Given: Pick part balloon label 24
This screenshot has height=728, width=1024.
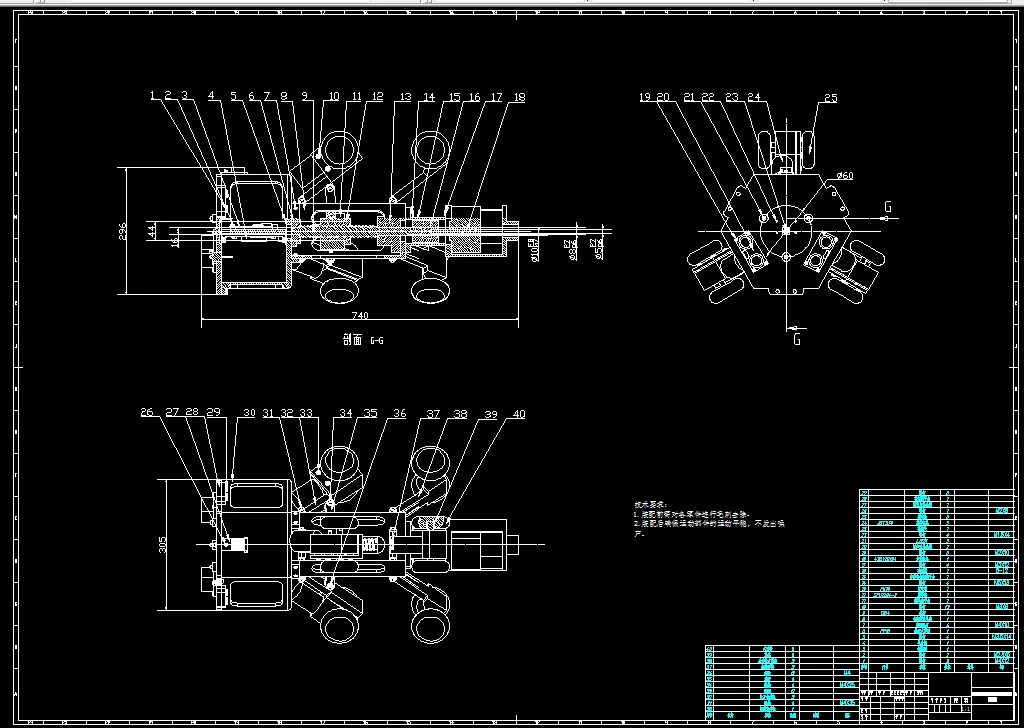Looking at the screenshot, I should coord(754,97).
